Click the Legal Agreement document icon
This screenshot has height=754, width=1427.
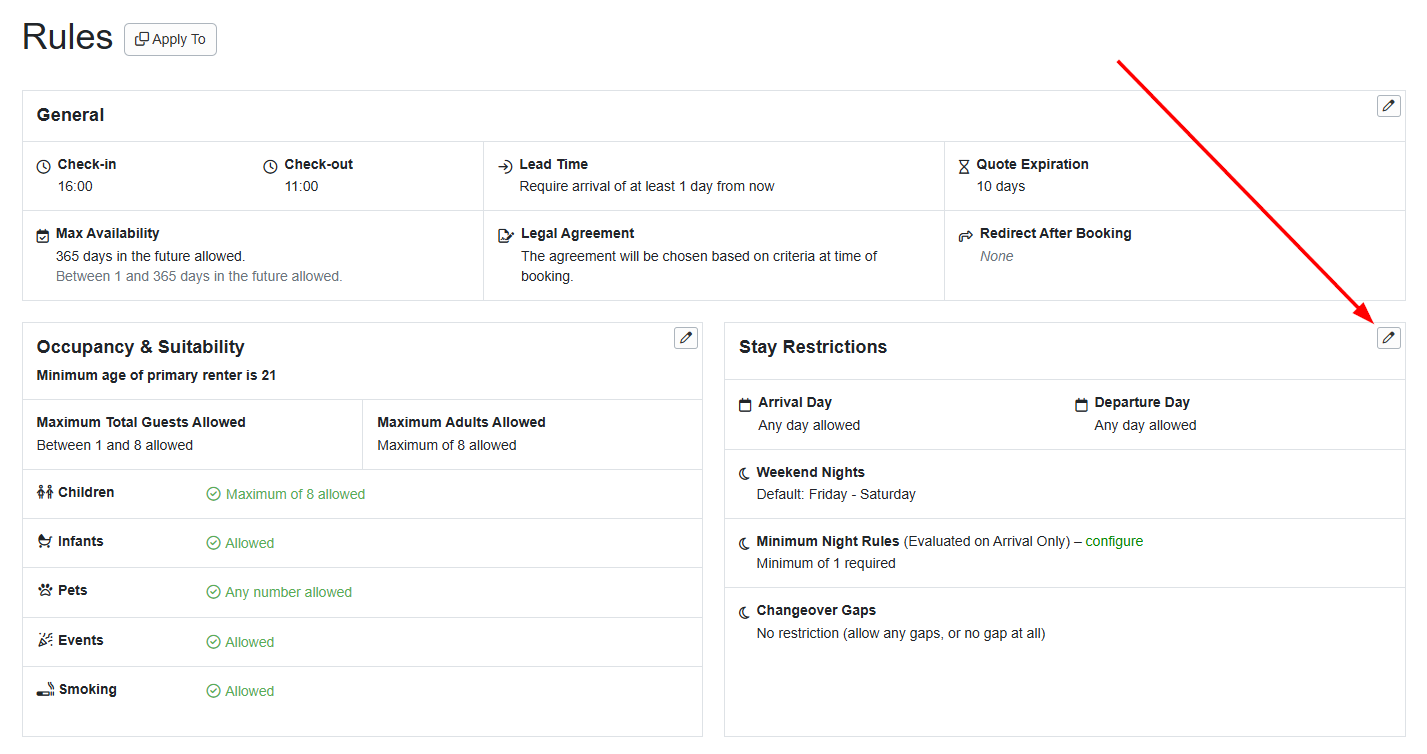tap(505, 234)
